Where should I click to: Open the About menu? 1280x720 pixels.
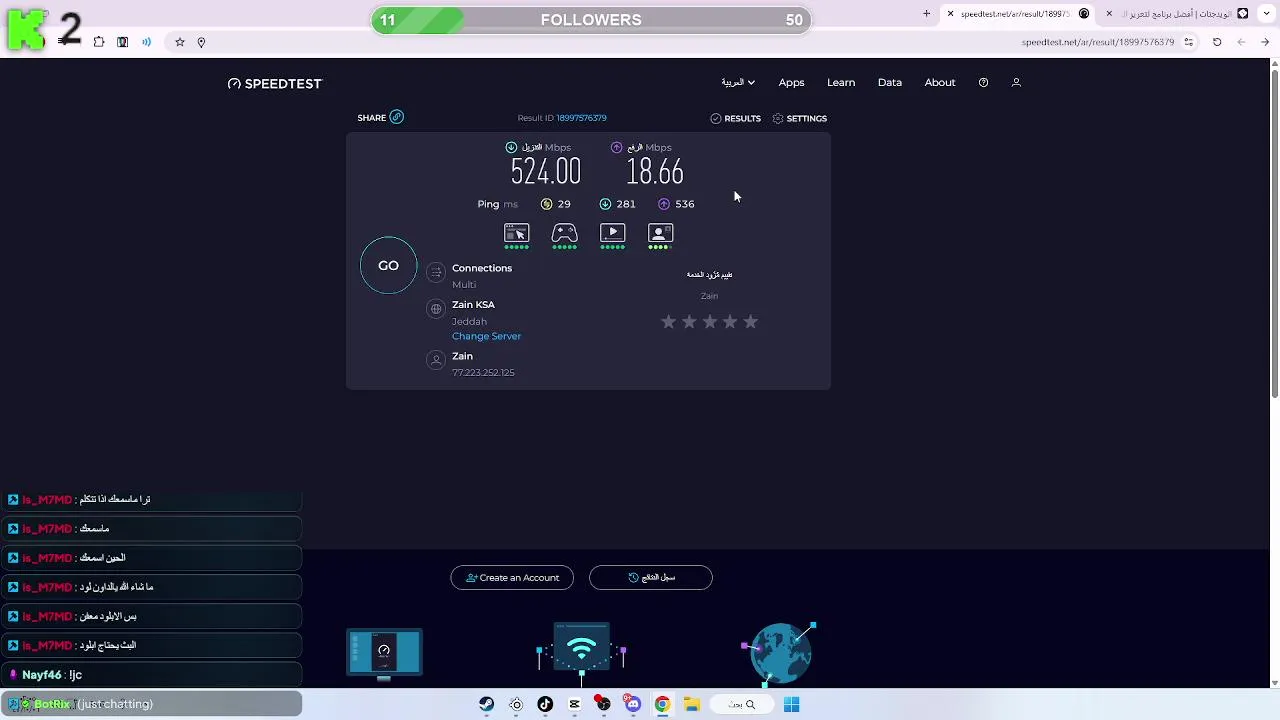pos(940,82)
